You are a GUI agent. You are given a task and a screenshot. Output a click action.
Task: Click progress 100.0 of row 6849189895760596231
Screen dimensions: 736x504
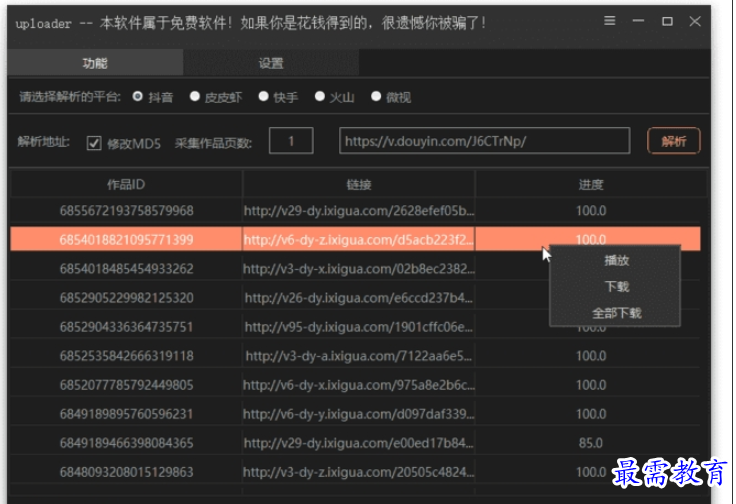tap(590, 414)
